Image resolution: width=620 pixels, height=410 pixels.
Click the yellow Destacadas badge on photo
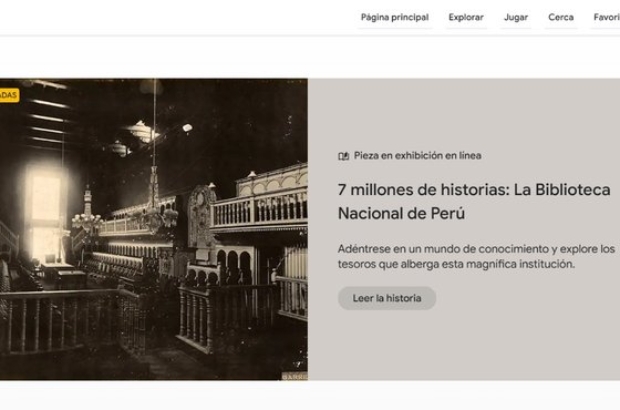click(x=8, y=95)
